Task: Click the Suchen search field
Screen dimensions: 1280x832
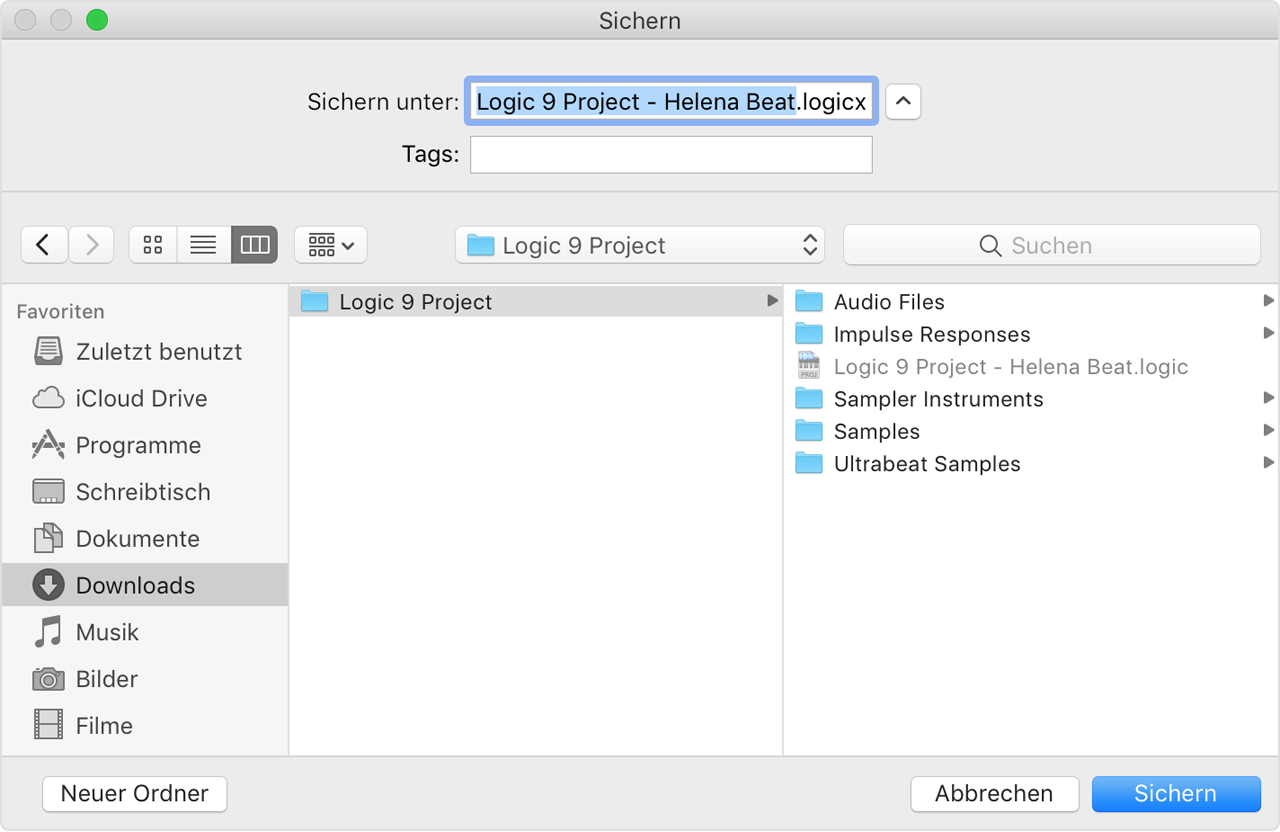Action: 1051,246
